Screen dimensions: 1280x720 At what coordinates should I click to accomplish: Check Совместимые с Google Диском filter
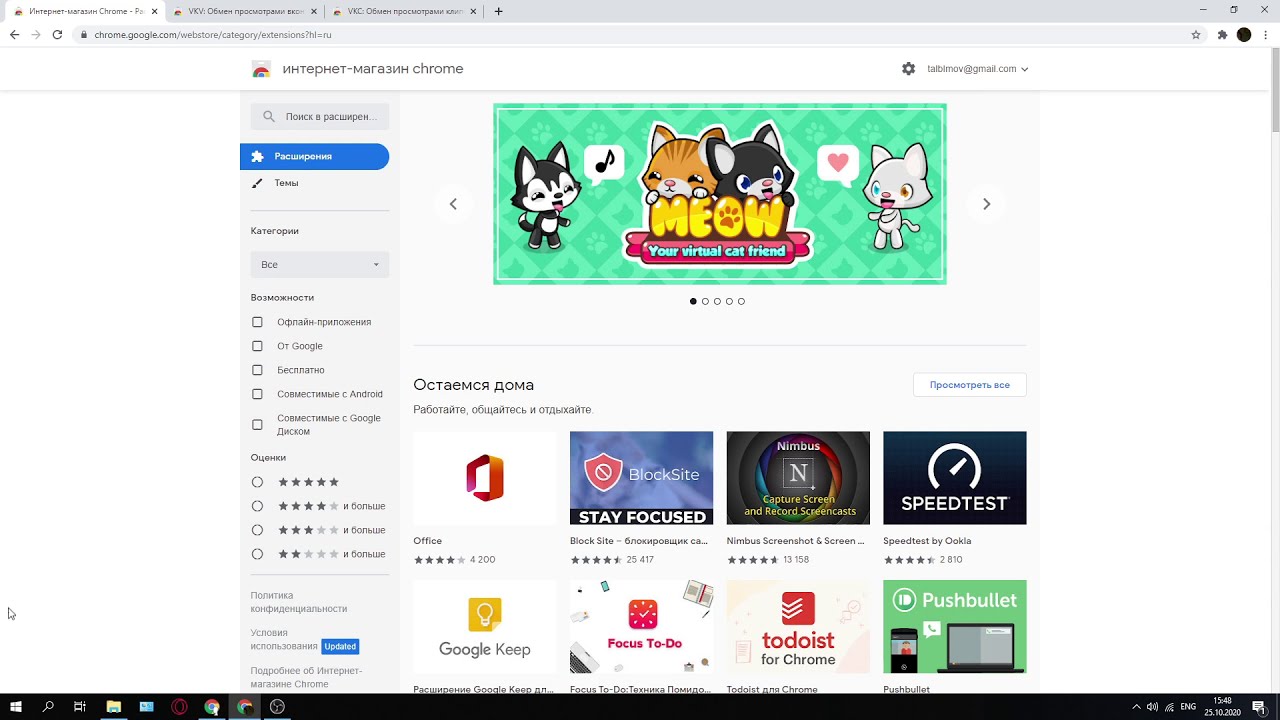coord(257,425)
